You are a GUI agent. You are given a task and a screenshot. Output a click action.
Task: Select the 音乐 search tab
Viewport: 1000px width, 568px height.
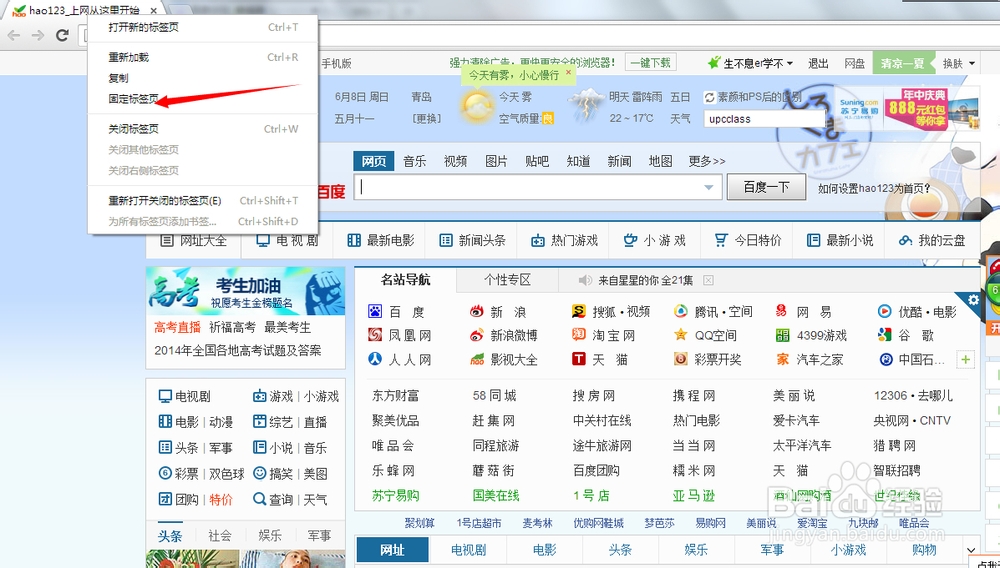[415, 161]
